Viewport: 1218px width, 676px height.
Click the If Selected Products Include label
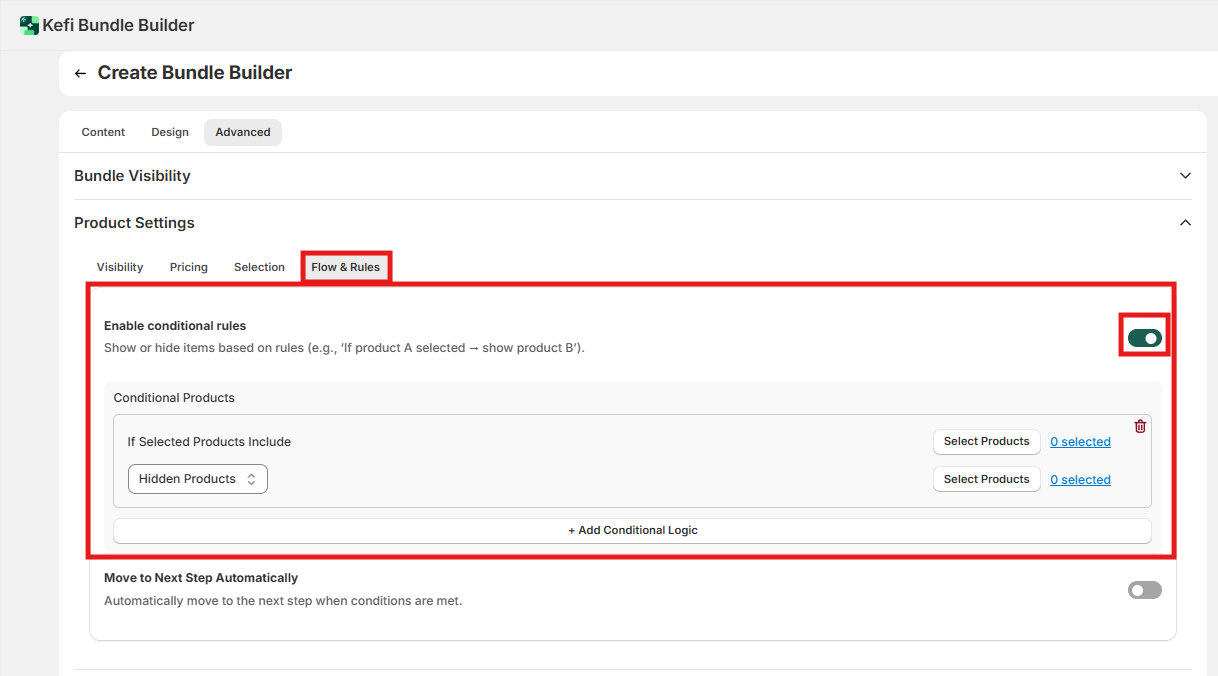[x=209, y=442]
